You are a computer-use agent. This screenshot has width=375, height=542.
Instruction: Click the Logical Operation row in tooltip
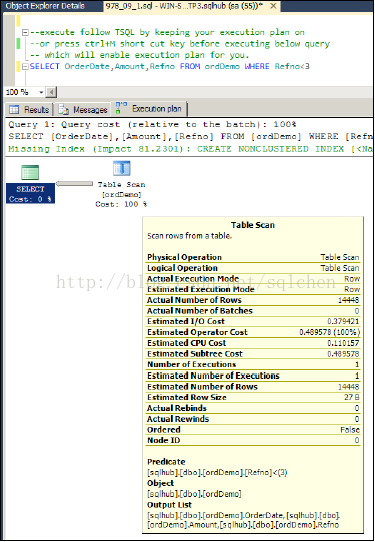(253, 268)
